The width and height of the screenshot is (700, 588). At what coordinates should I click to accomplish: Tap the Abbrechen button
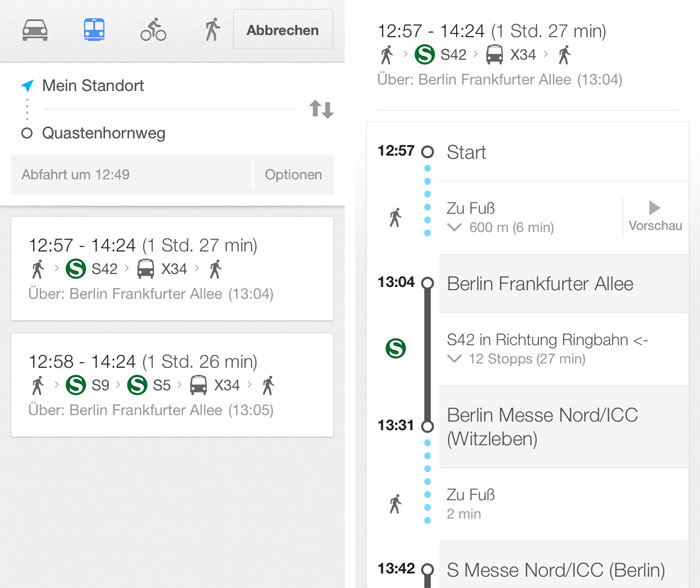[x=283, y=30]
